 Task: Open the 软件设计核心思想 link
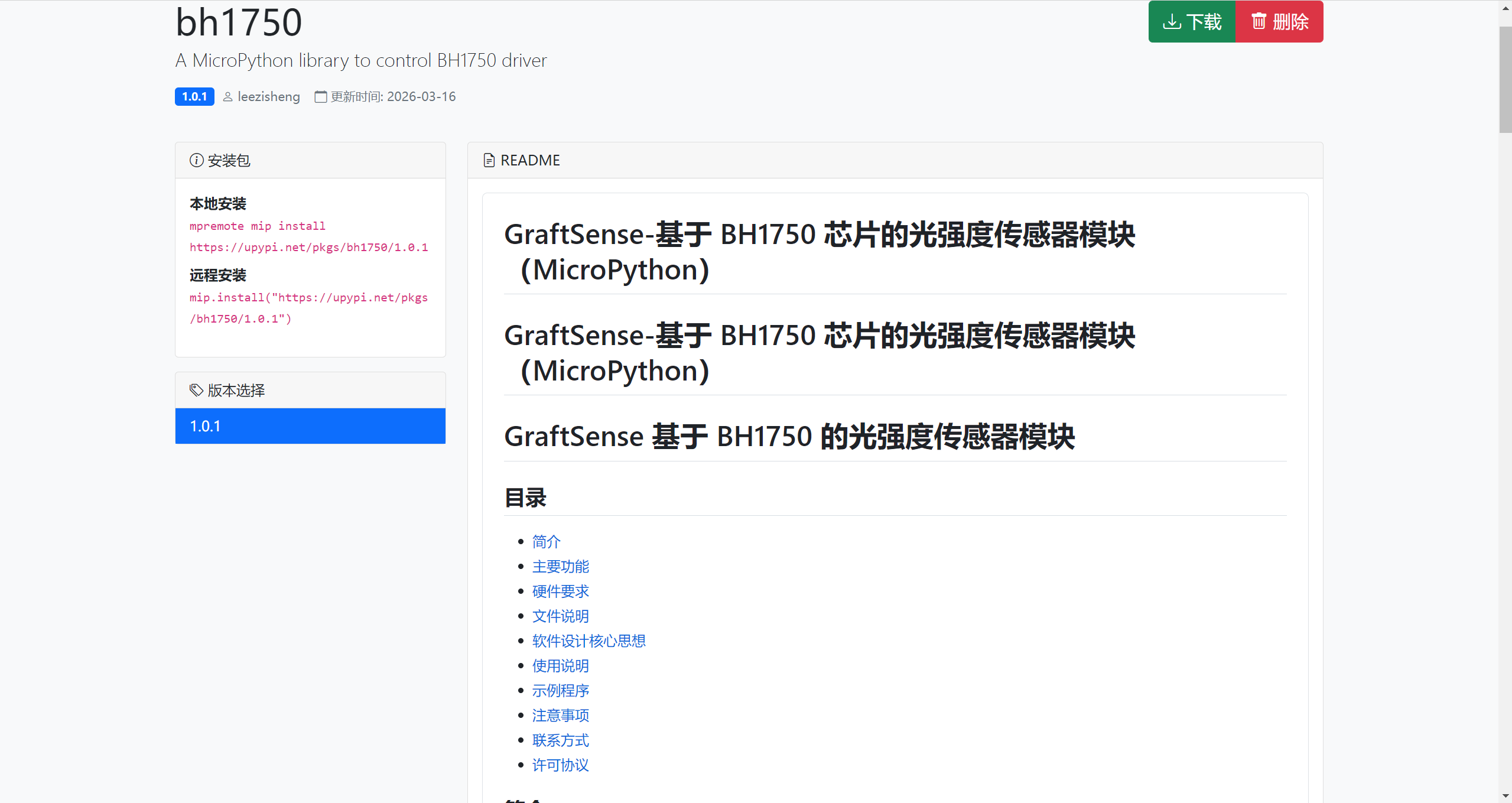click(589, 641)
